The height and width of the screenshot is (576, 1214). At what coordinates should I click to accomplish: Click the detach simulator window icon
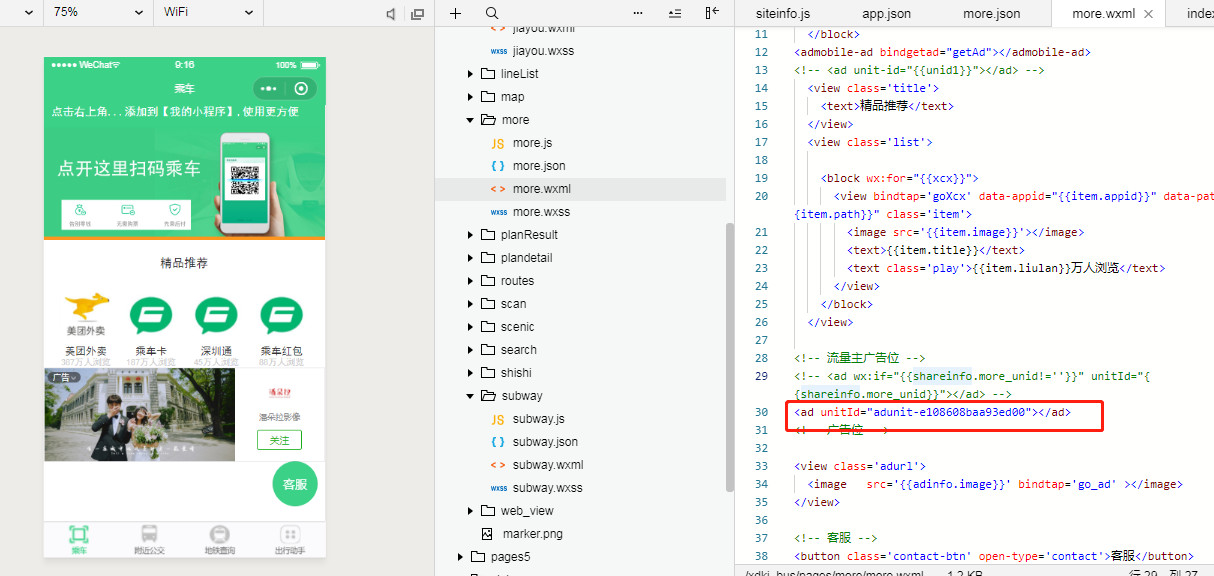[x=417, y=14]
